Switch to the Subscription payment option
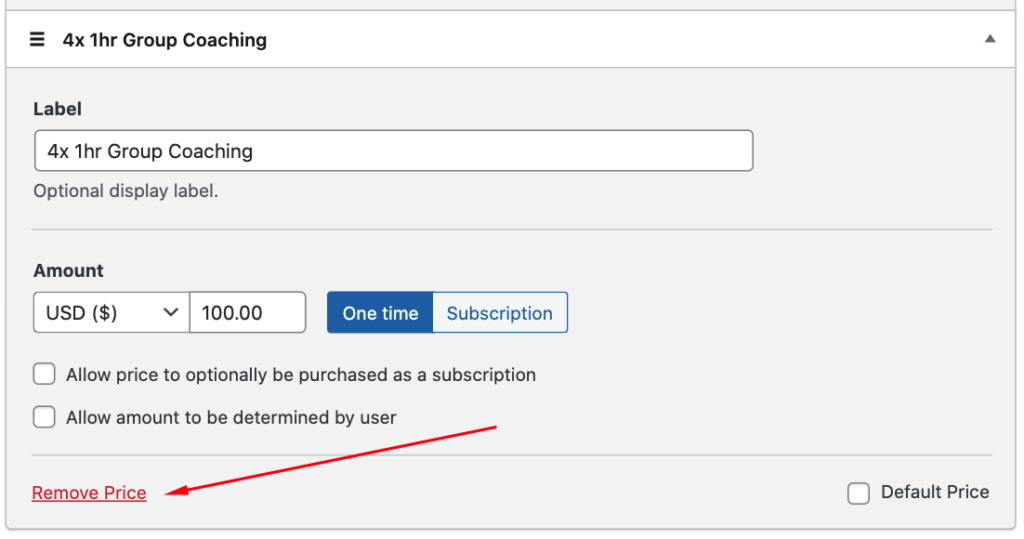 click(x=499, y=313)
